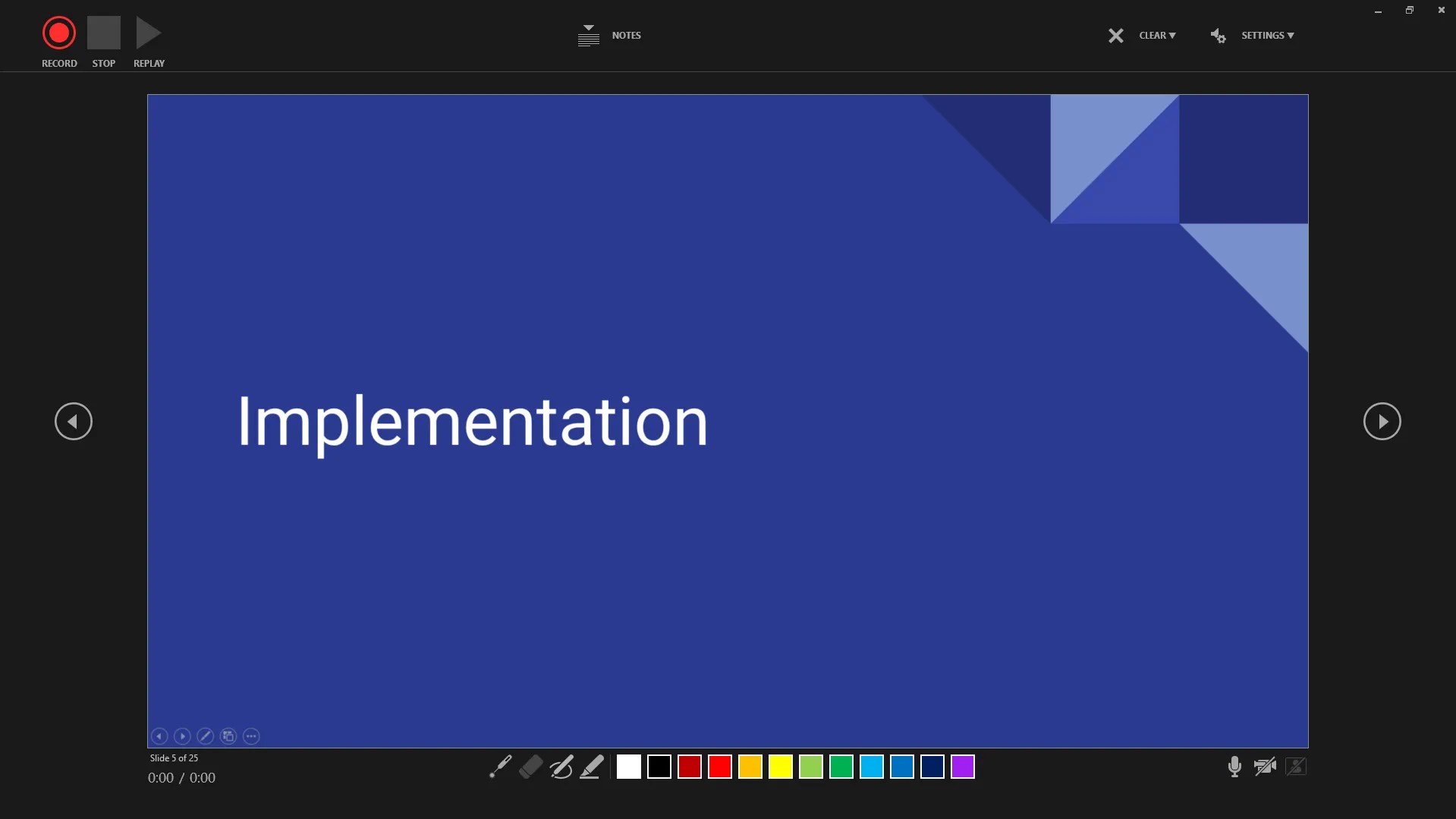Enable the camera for recording
Screen dimensions: 1456x819
coord(1265,767)
